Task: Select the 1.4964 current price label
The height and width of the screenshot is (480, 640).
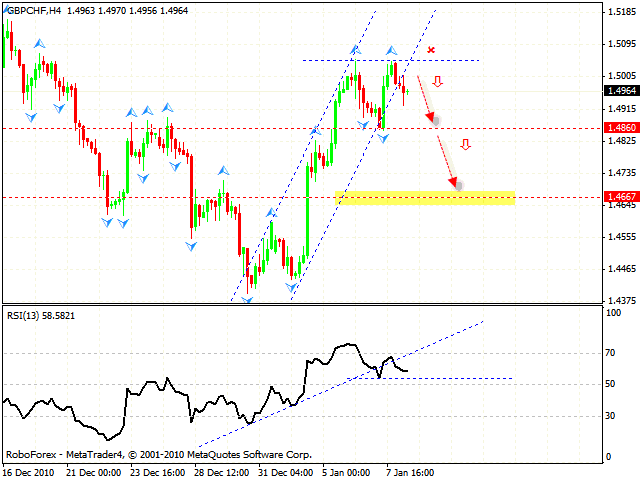Action: [621, 91]
